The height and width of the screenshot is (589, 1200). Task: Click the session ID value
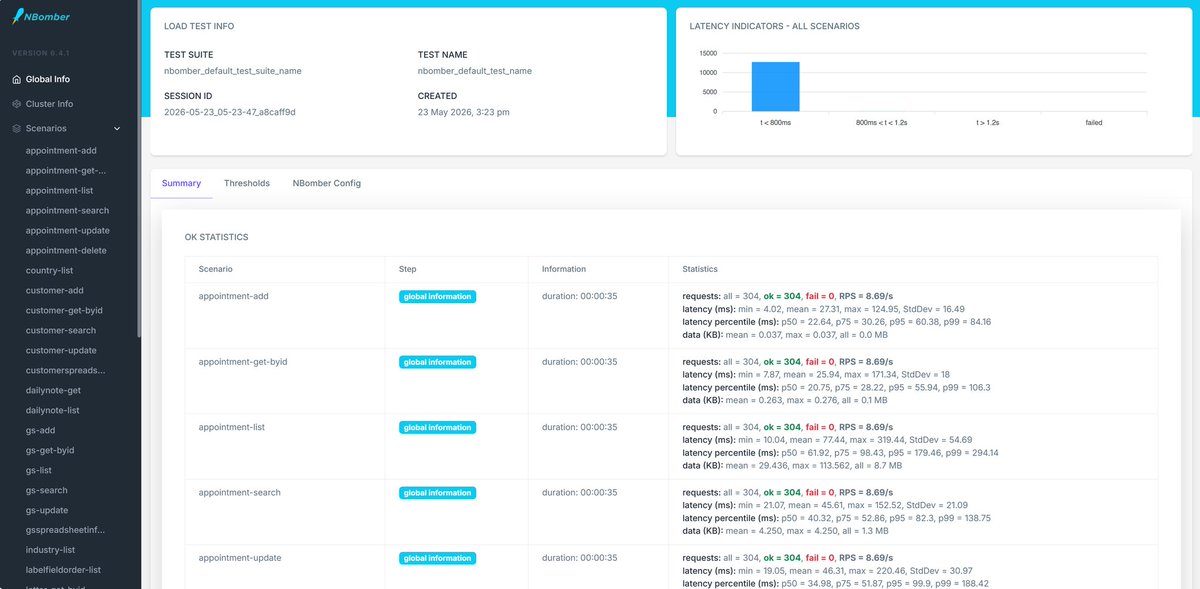(230, 112)
